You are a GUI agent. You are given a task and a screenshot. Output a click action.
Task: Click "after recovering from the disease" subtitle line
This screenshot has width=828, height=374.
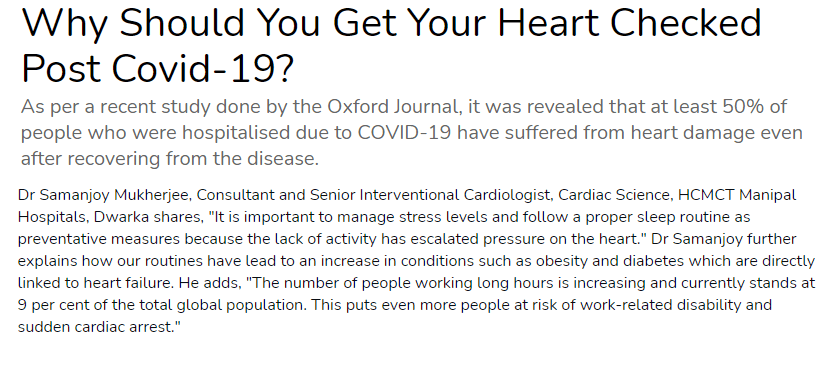coord(170,158)
